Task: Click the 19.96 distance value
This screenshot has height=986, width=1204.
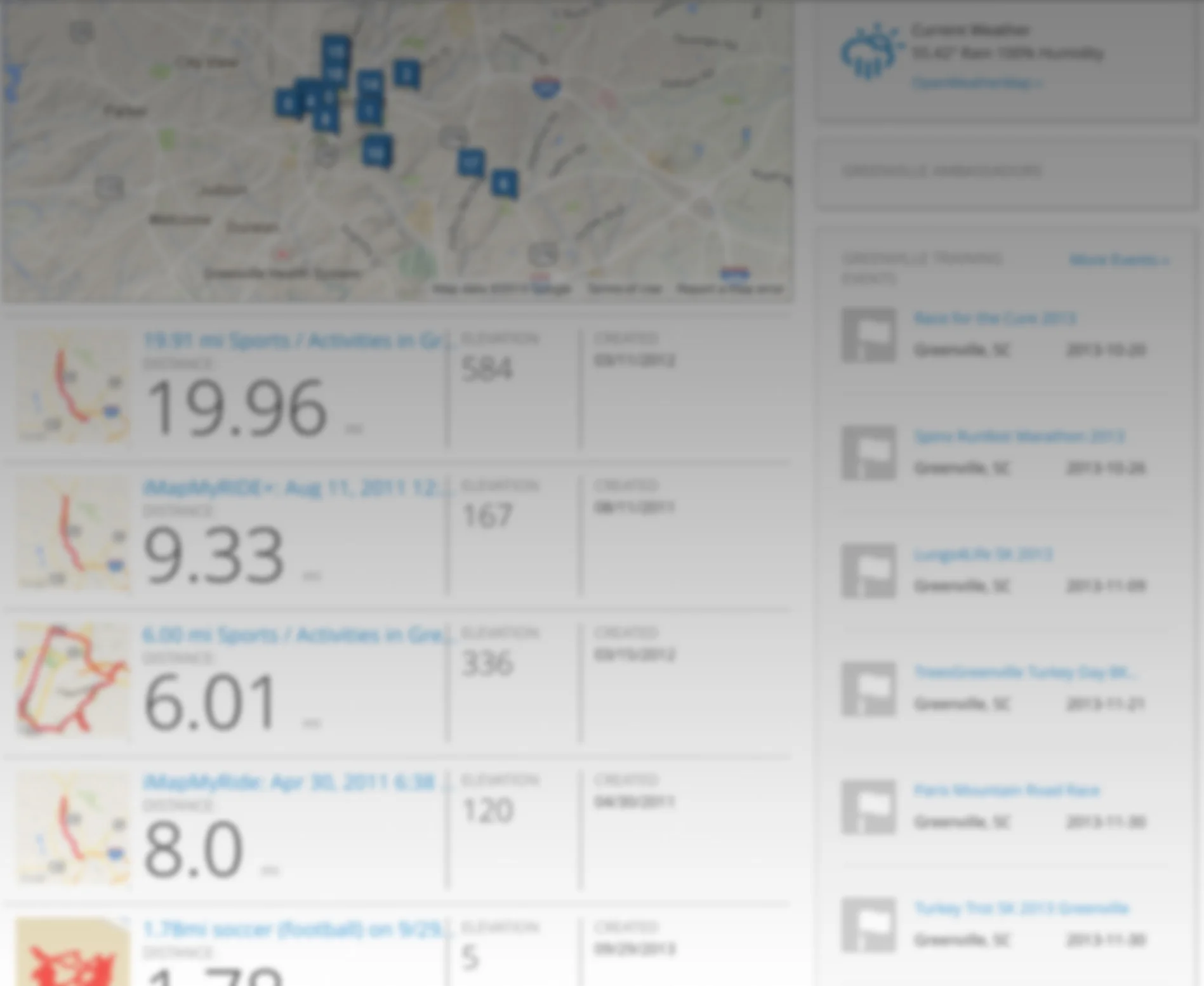Action: click(236, 407)
